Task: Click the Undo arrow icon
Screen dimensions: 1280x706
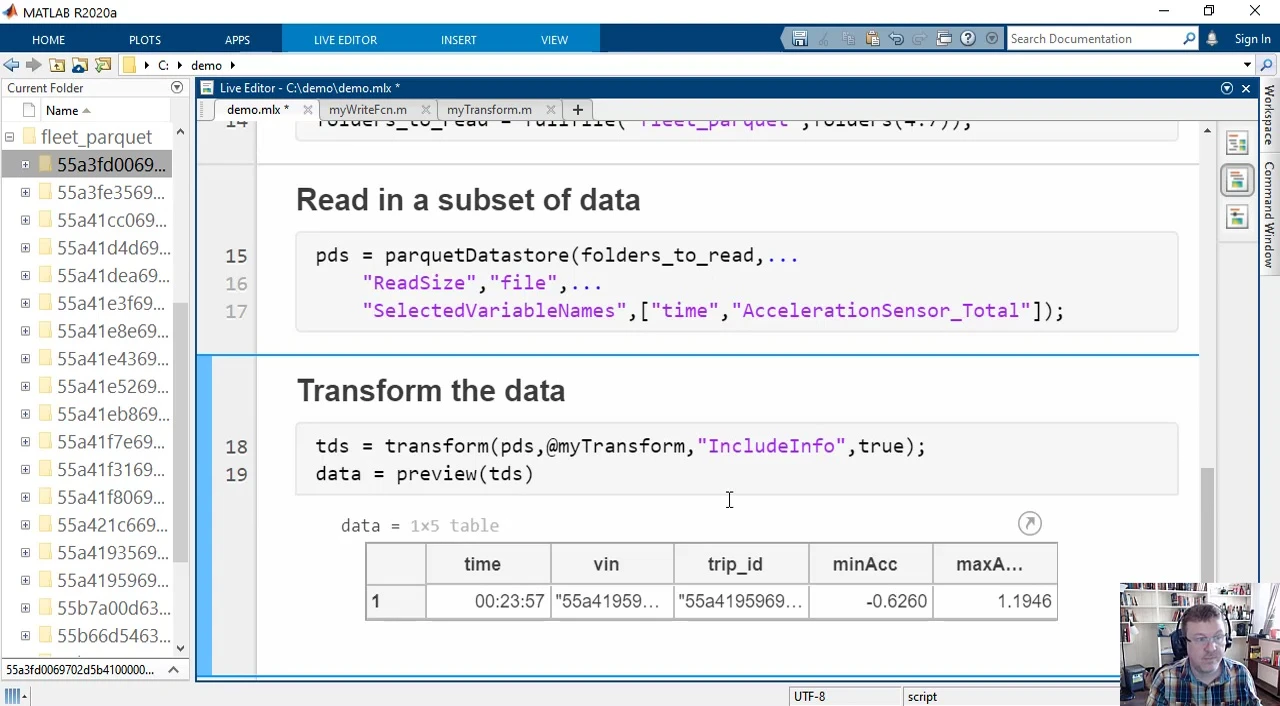Action: pyautogui.click(x=896, y=39)
